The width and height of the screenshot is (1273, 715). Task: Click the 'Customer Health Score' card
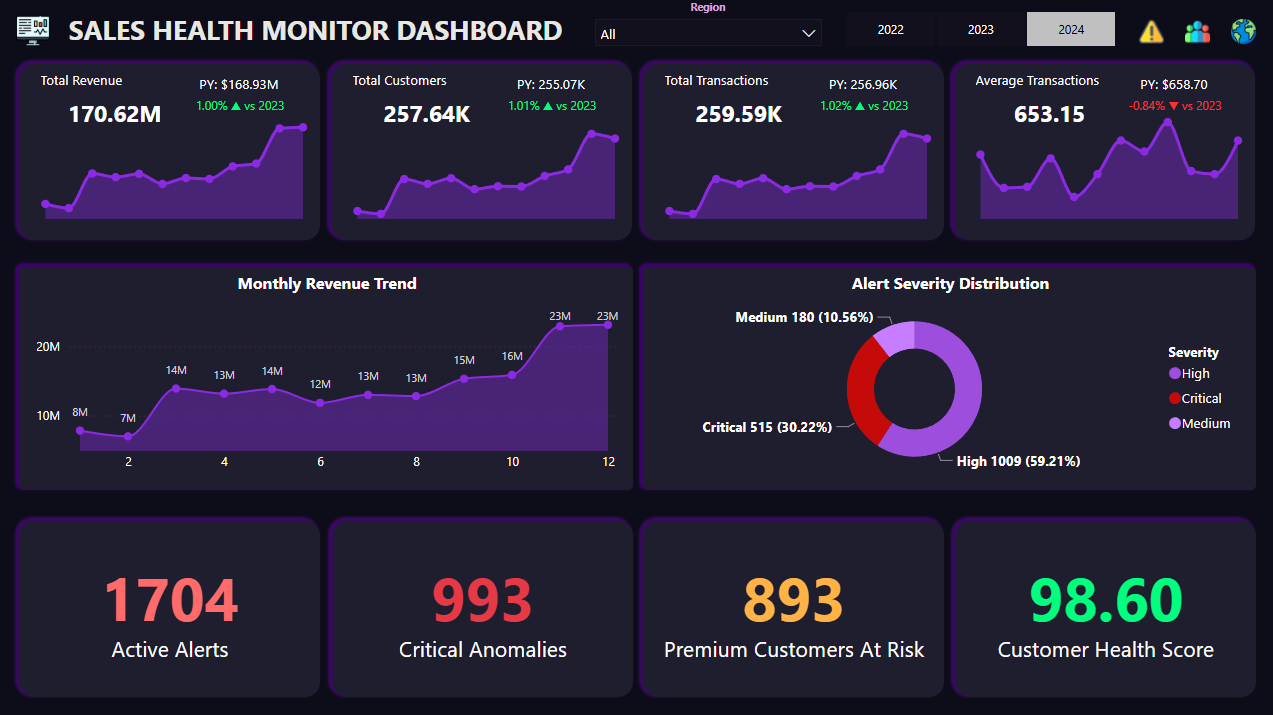pos(1104,606)
